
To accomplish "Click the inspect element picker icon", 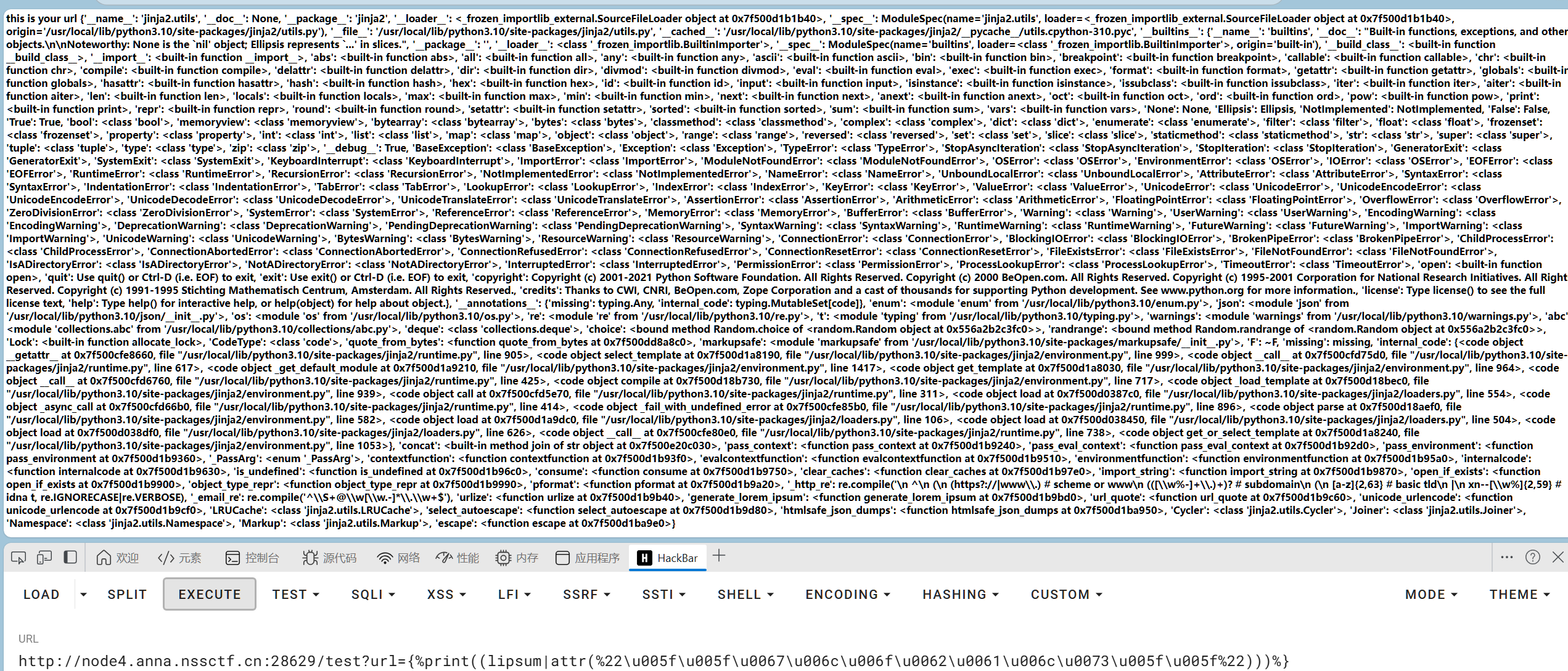I will pyautogui.click(x=18, y=558).
